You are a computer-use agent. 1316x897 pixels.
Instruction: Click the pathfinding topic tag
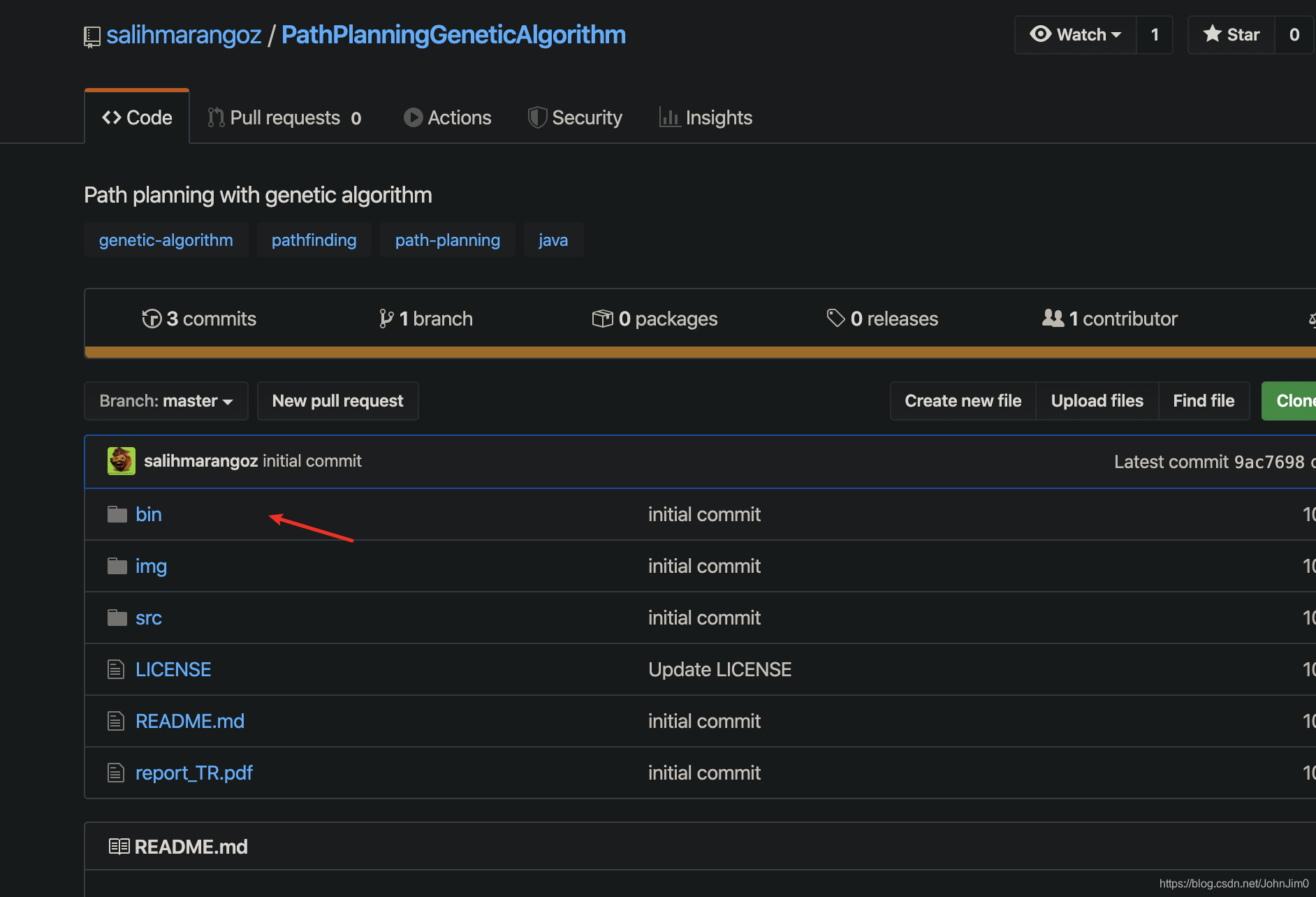(314, 240)
